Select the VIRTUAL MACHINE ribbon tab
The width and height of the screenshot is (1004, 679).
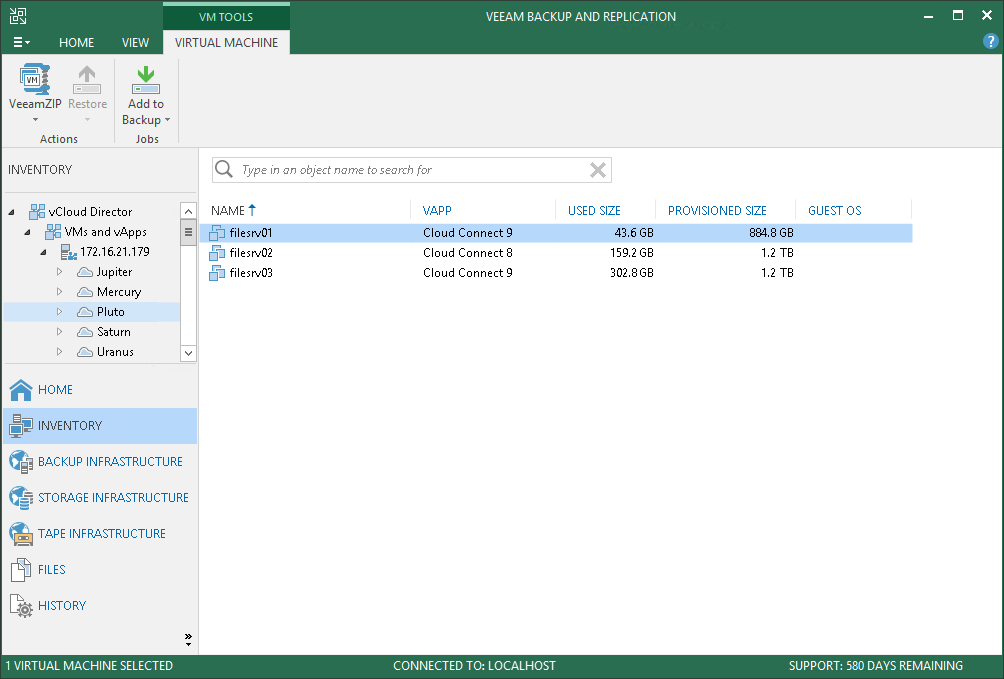click(226, 42)
